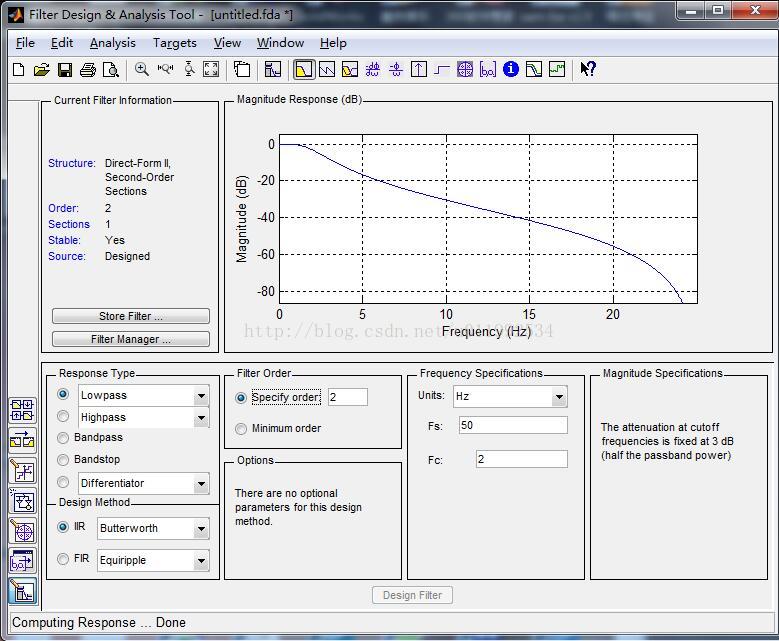Viewport: 779px width, 641px height.
Task: Show Magnitude and Phase Responses icon
Action: click(x=350, y=70)
